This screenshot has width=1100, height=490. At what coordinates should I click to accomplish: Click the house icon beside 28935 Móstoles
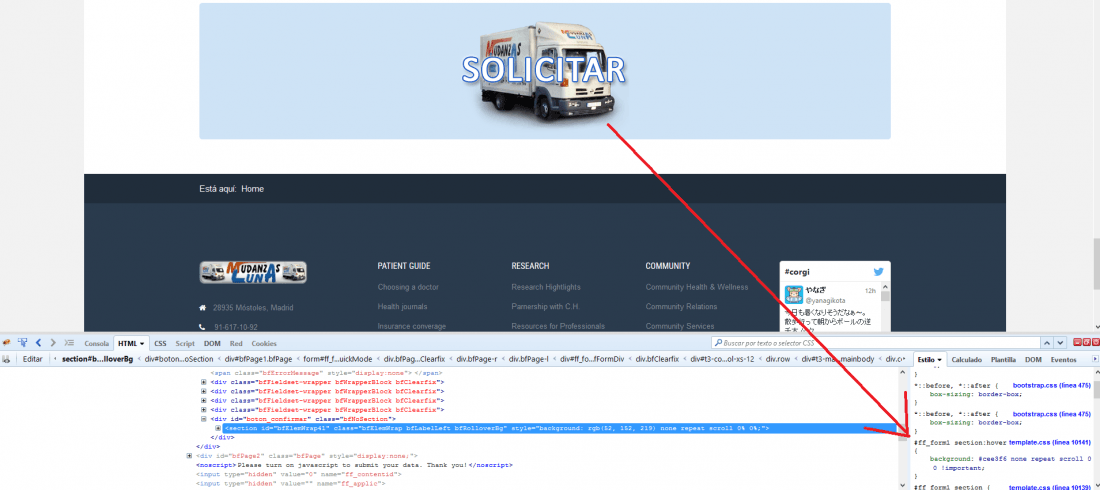[203, 307]
